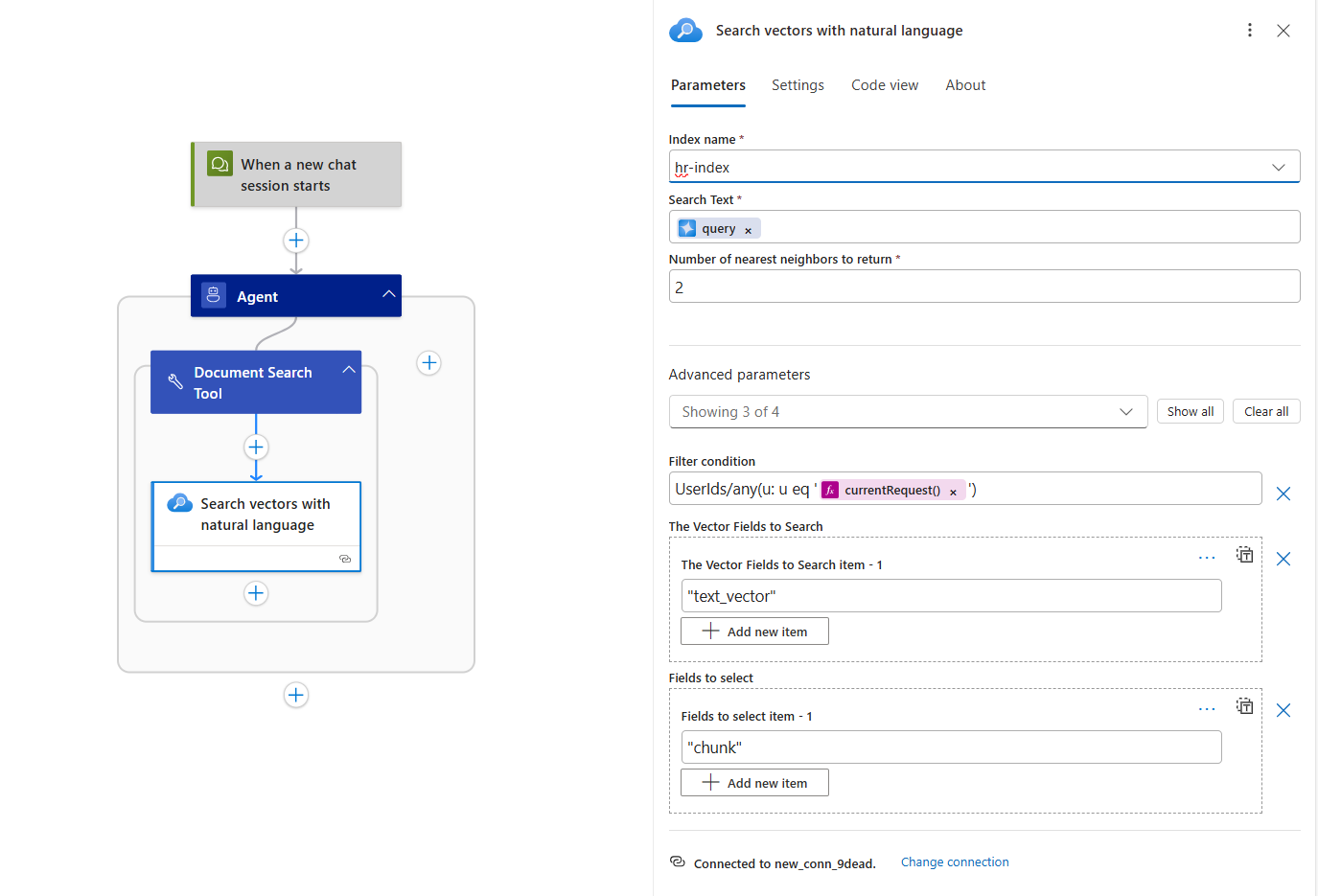The image size is (1318, 896).
Task: Open the Index name dropdown
Action: point(1279,166)
